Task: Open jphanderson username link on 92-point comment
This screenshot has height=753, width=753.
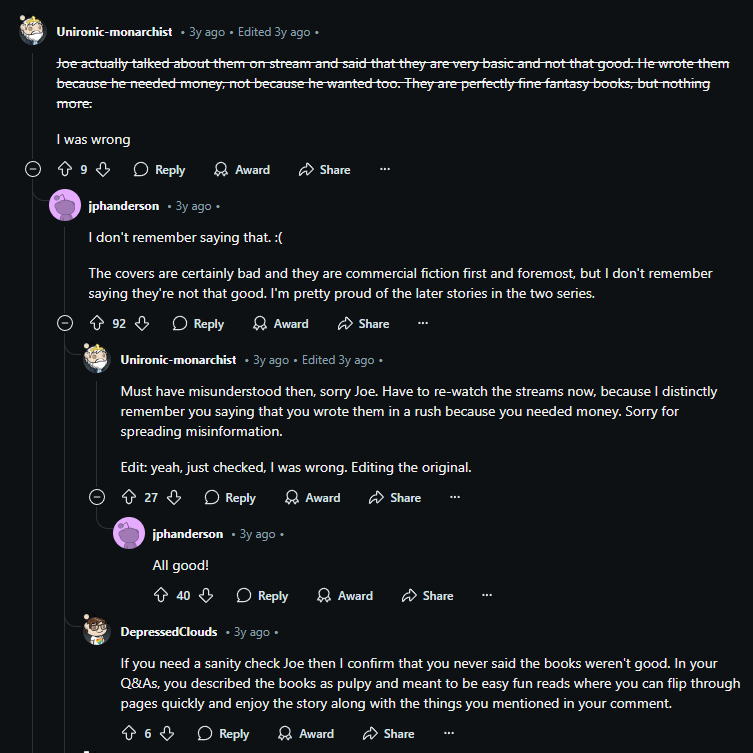Action: click(x=124, y=206)
